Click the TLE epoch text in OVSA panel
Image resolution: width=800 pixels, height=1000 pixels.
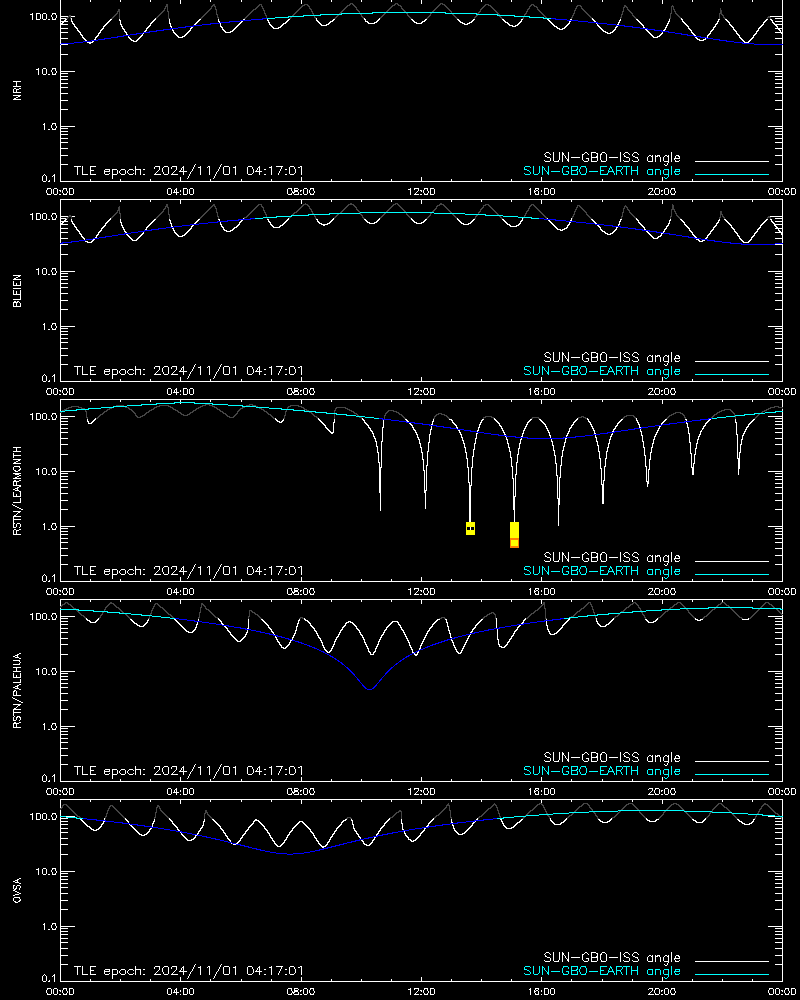pyautogui.click(x=189, y=971)
